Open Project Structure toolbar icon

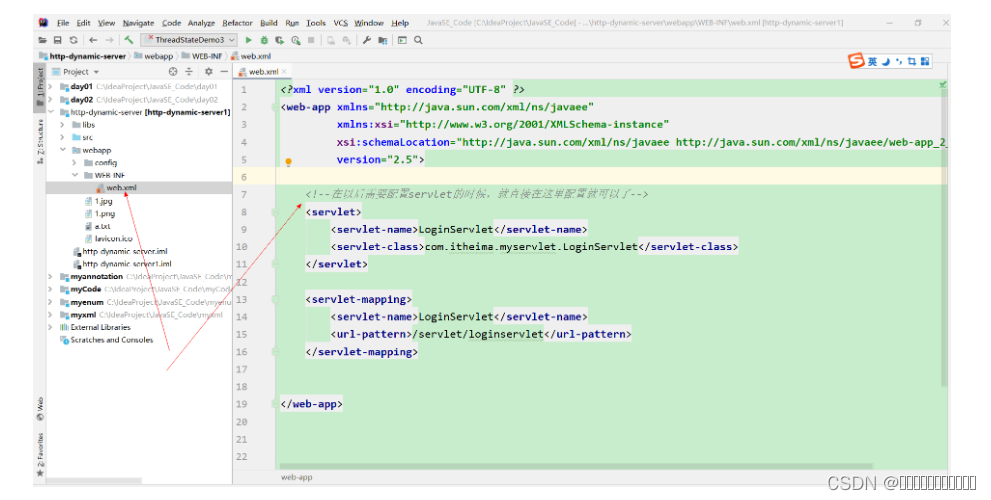click(x=382, y=40)
